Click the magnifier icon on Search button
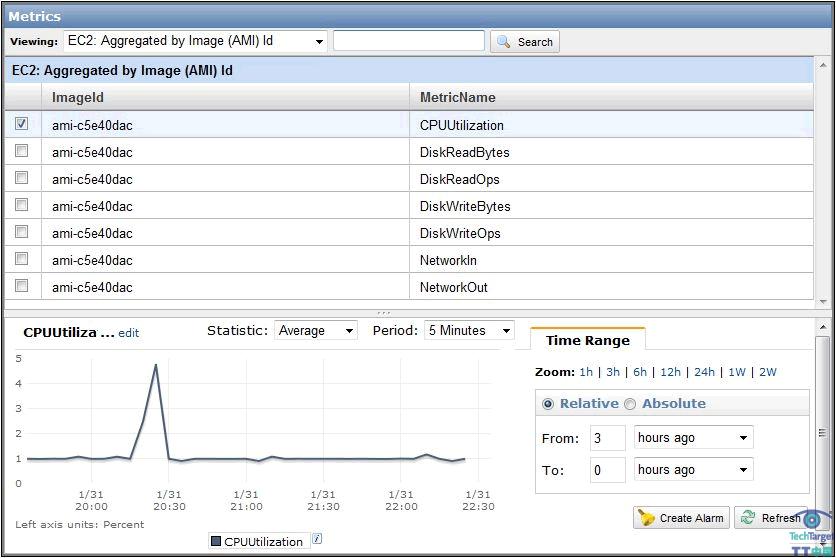 click(503, 42)
